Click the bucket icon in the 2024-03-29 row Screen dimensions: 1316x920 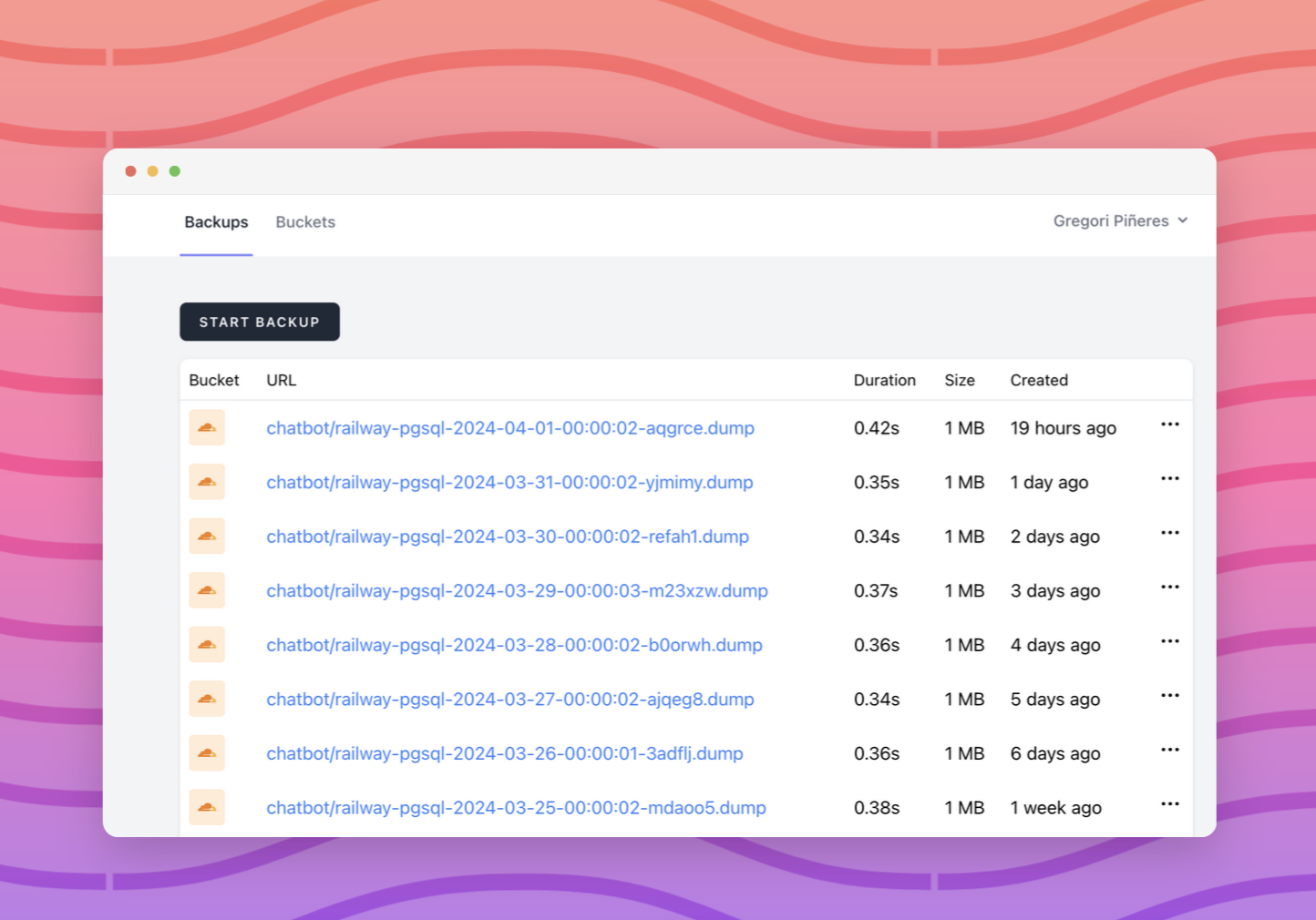tap(207, 590)
